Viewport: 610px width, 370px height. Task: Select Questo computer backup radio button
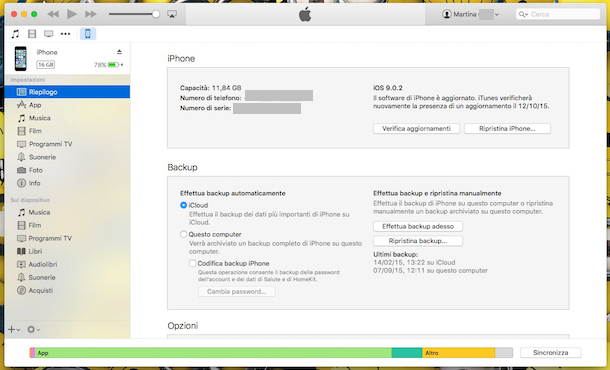click(183, 234)
